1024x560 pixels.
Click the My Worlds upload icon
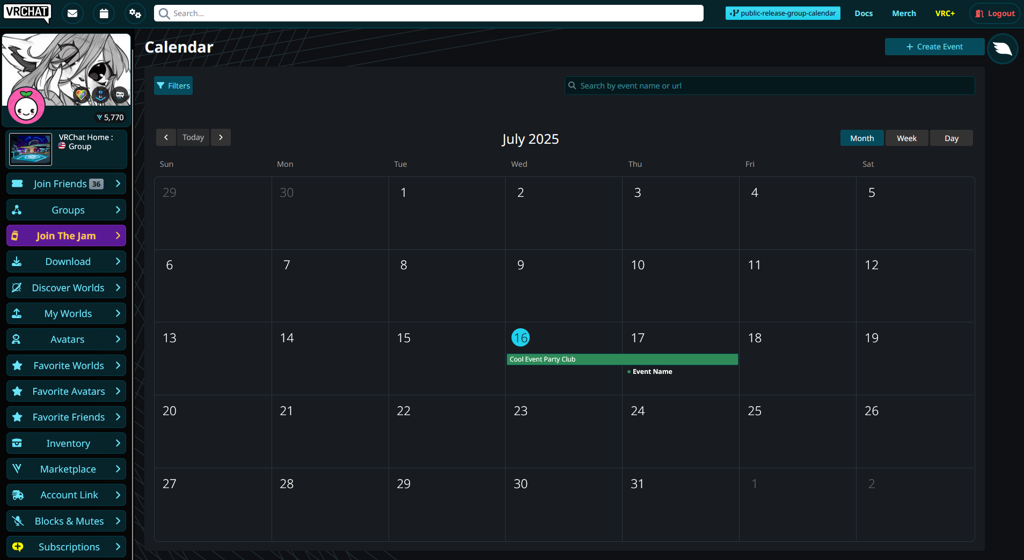point(17,313)
